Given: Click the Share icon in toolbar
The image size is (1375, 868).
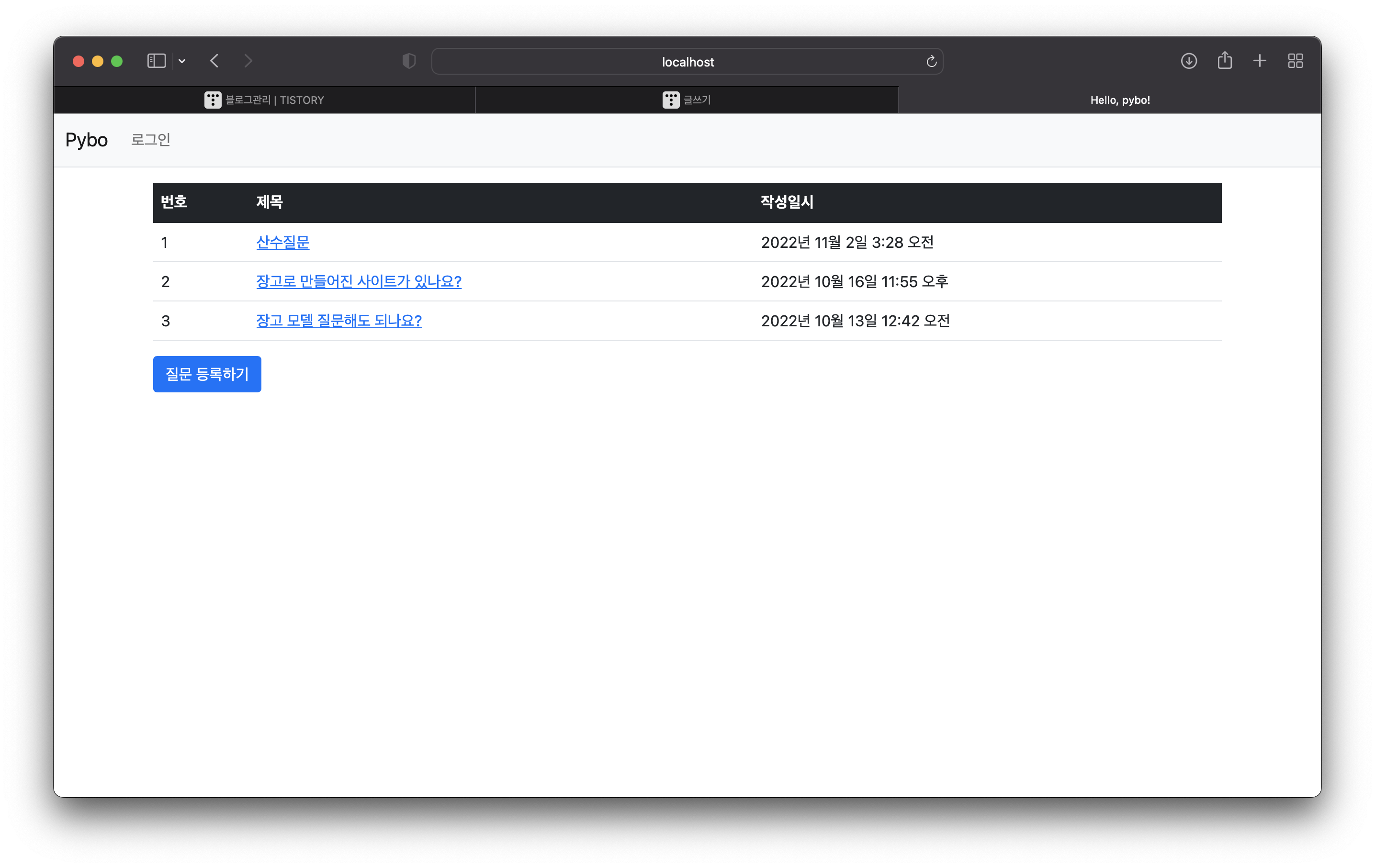Looking at the screenshot, I should (1224, 60).
